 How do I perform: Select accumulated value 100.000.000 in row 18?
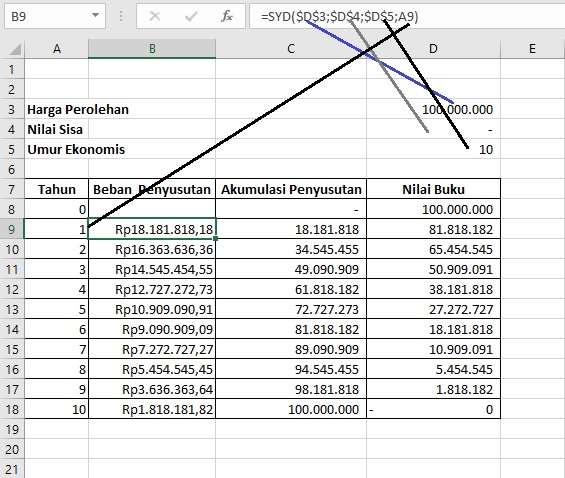tap(291, 409)
